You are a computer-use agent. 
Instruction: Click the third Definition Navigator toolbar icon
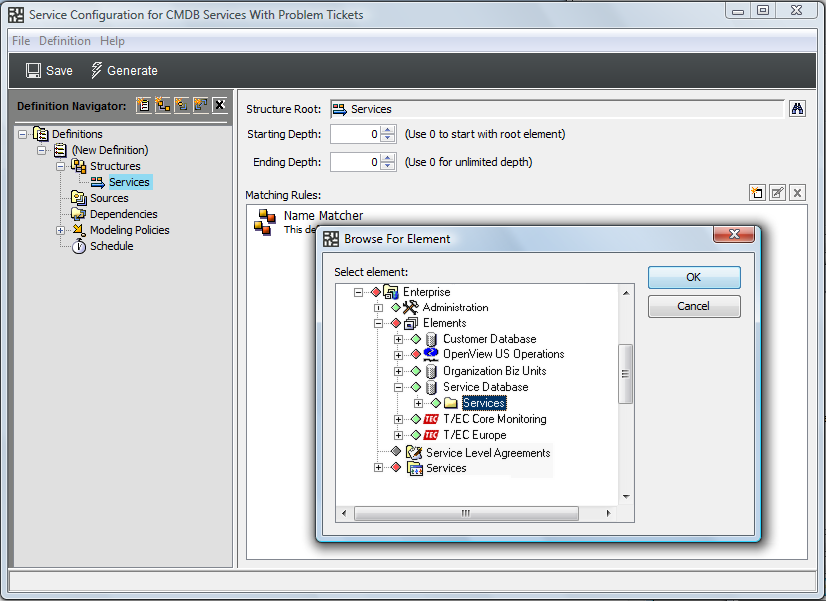(x=181, y=105)
